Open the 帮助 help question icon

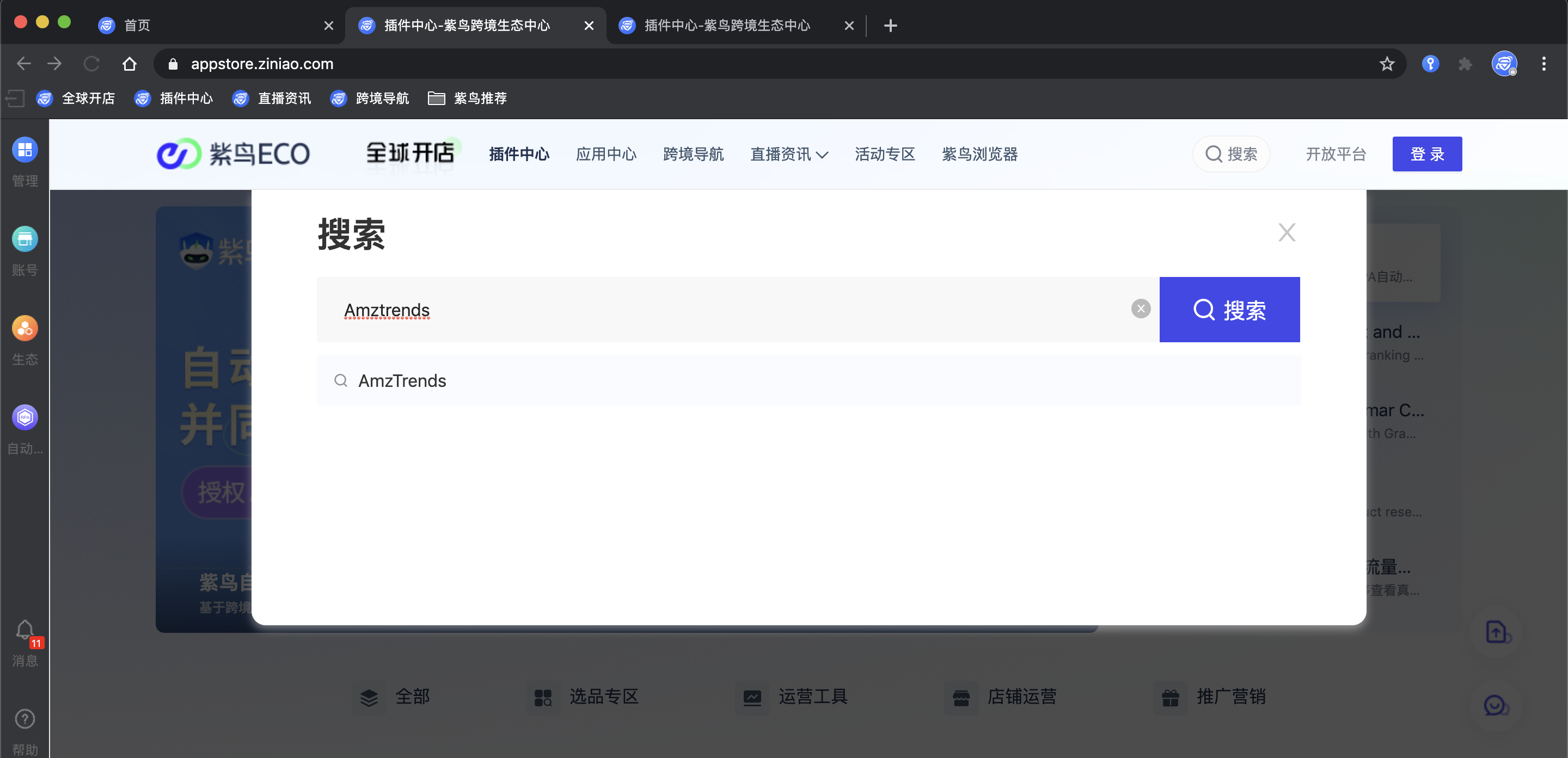pyautogui.click(x=25, y=719)
